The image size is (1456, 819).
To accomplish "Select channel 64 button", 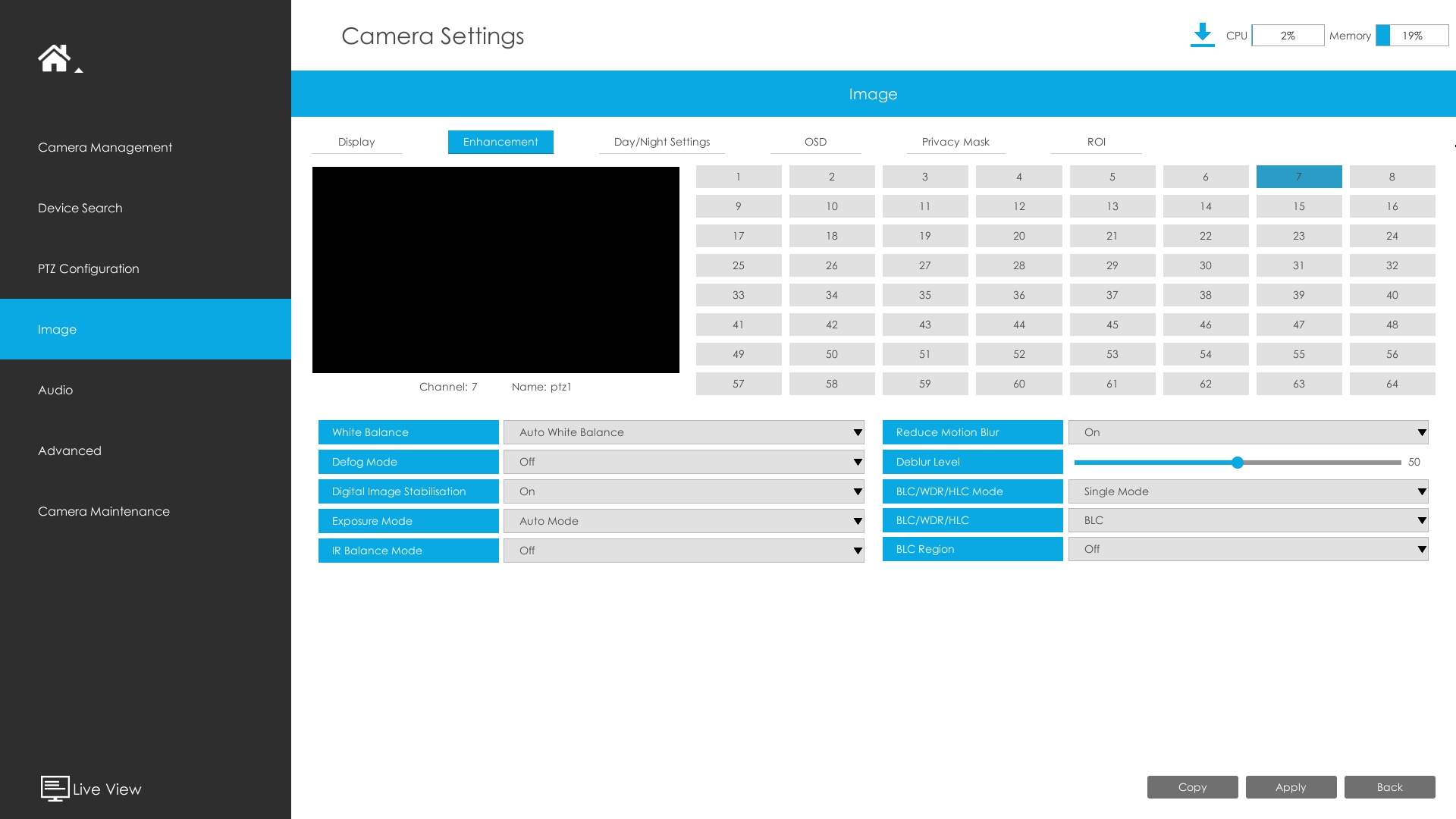I will 1392,384.
